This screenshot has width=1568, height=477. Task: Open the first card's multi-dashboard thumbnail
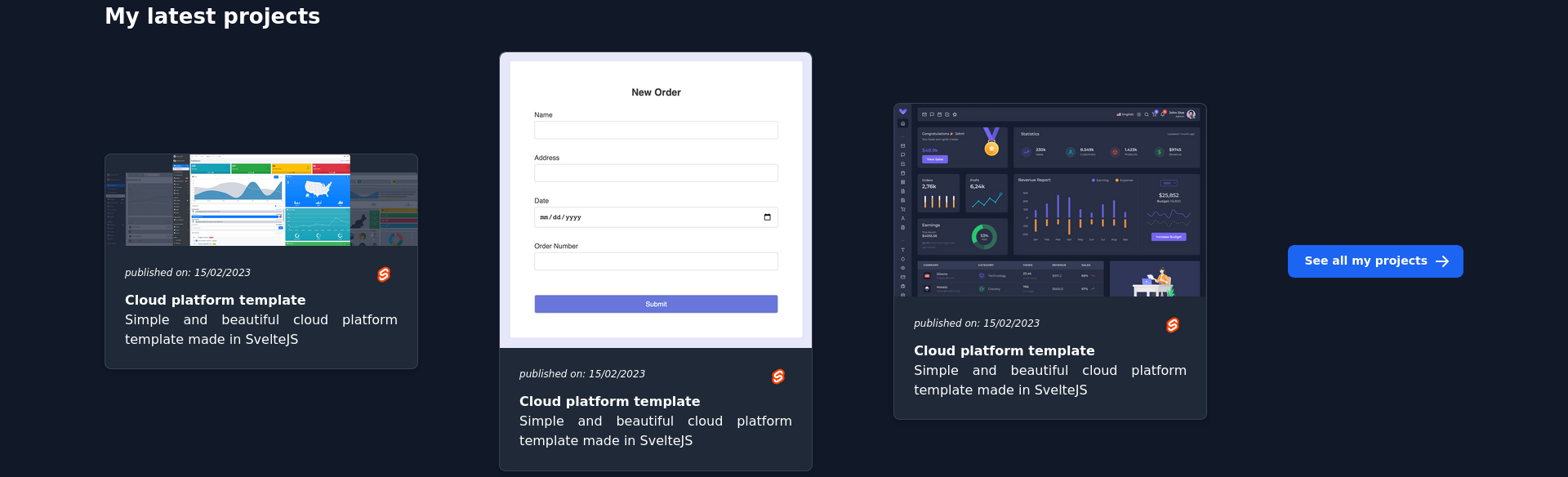point(261,200)
